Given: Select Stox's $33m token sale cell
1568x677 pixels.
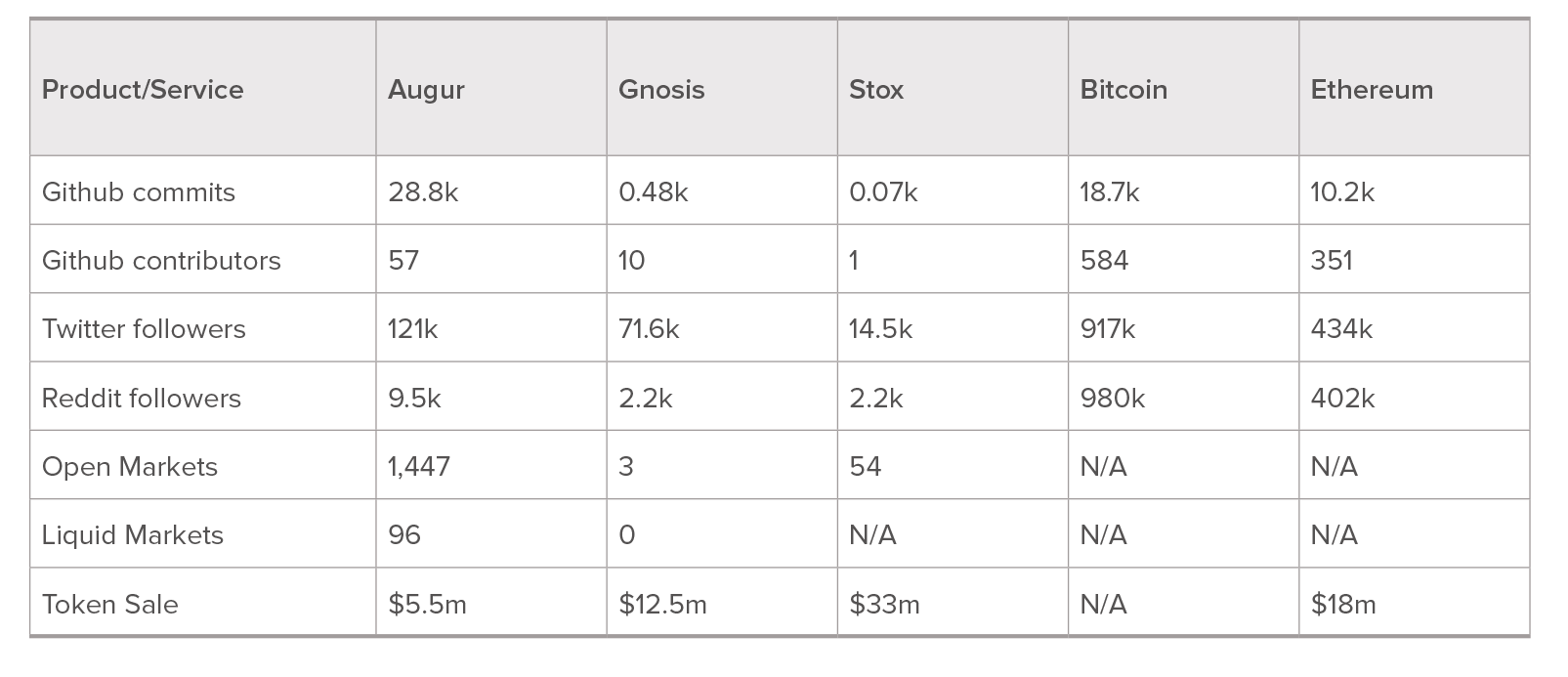Looking at the screenshot, I should (953, 603).
